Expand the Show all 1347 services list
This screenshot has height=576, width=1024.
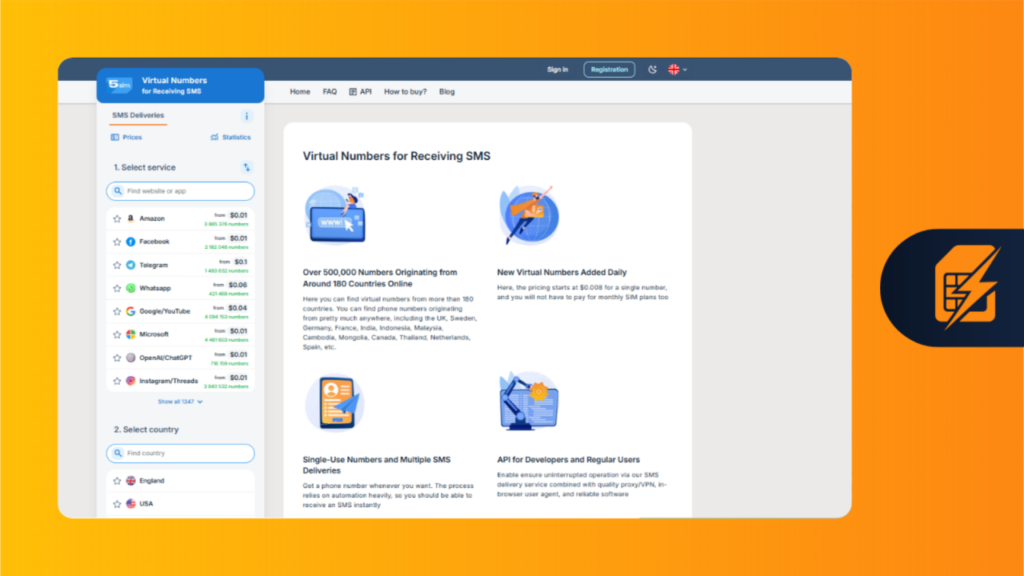(x=180, y=402)
